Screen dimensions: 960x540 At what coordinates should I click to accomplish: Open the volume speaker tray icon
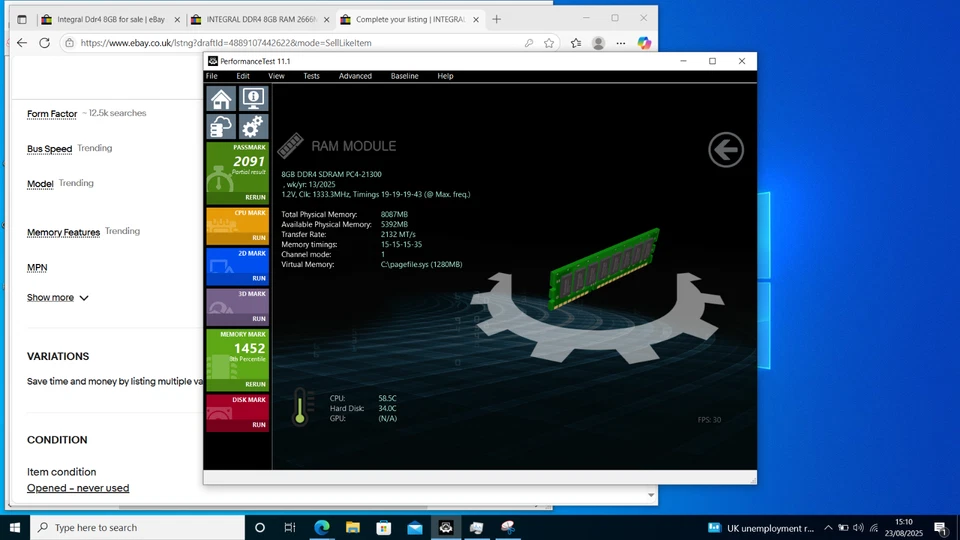click(x=858, y=528)
